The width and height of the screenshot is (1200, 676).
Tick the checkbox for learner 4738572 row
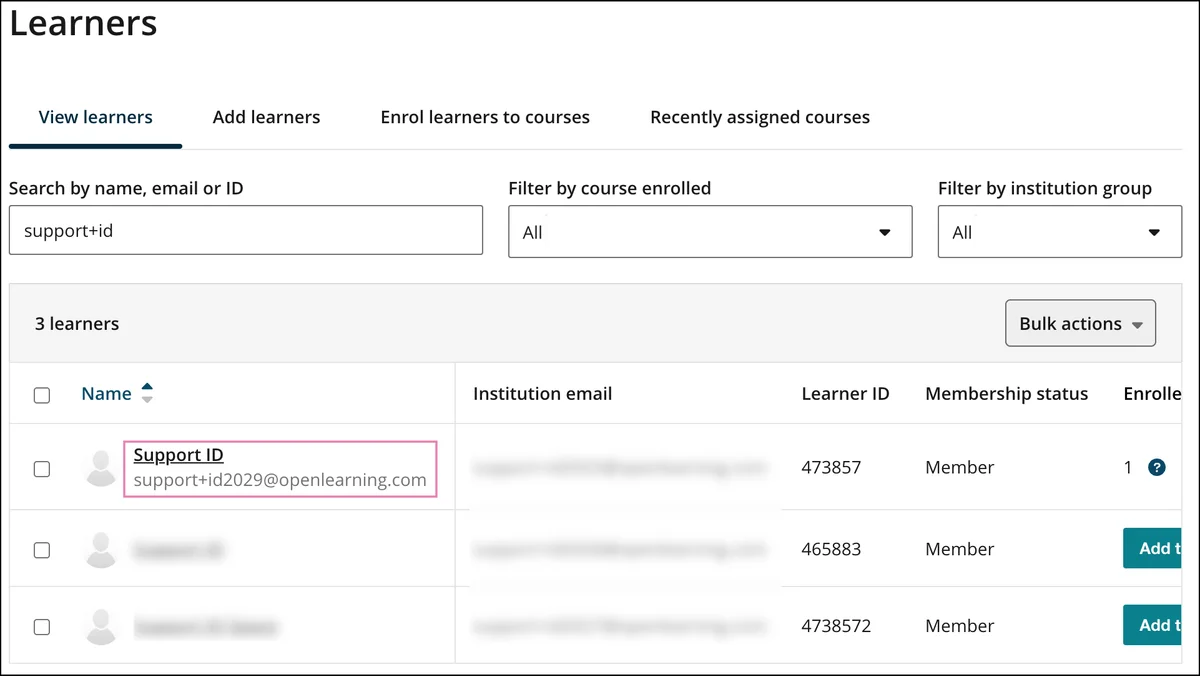[42, 627]
